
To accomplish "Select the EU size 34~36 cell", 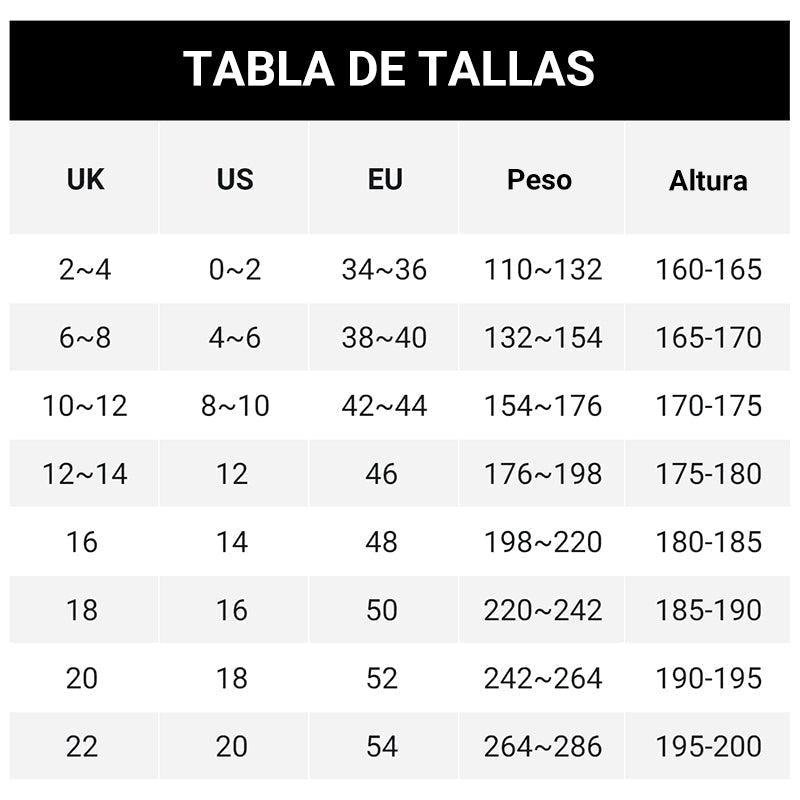I will [384, 269].
